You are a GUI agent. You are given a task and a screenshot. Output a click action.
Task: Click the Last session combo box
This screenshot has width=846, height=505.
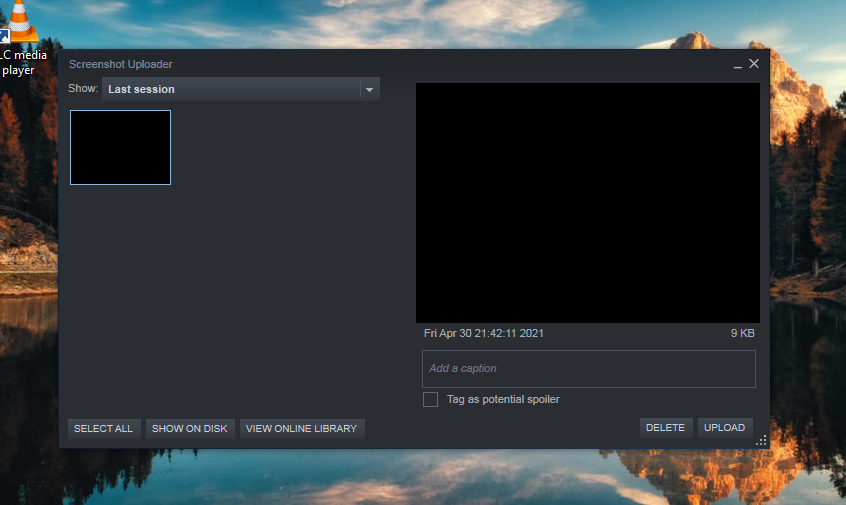click(x=241, y=90)
